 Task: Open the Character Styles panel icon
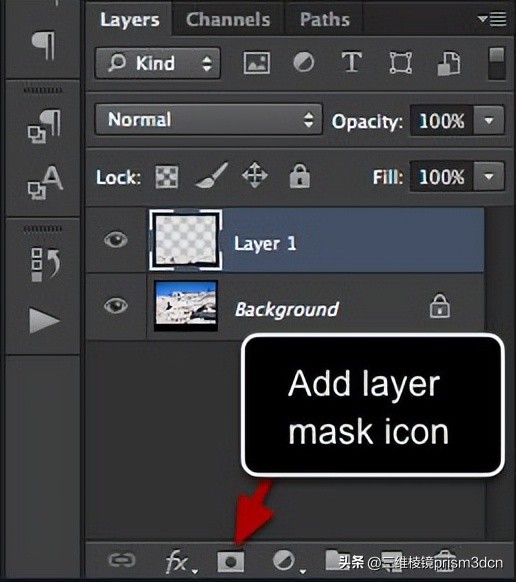pos(45,183)
